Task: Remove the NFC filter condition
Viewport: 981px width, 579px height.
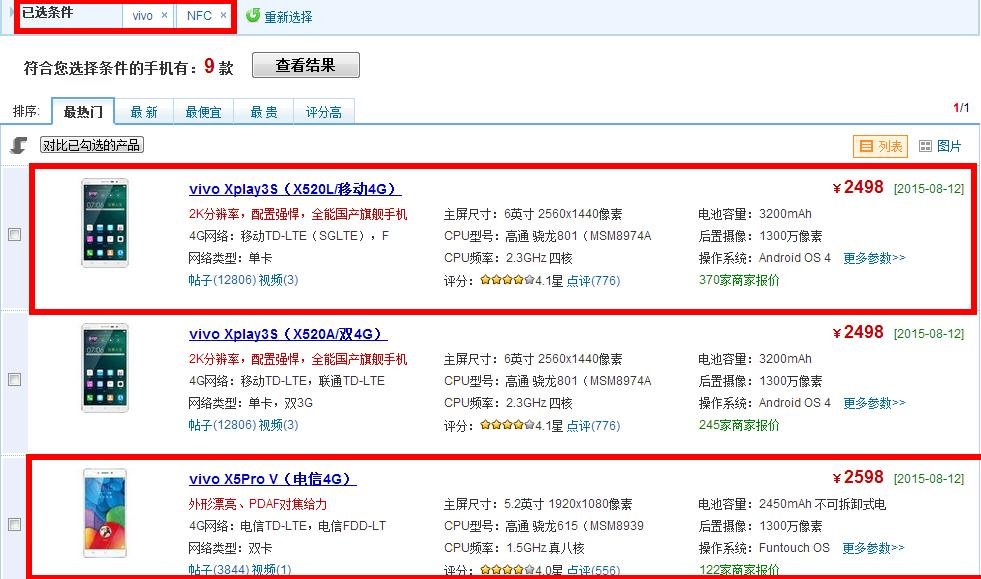Action: pos(223,16)
